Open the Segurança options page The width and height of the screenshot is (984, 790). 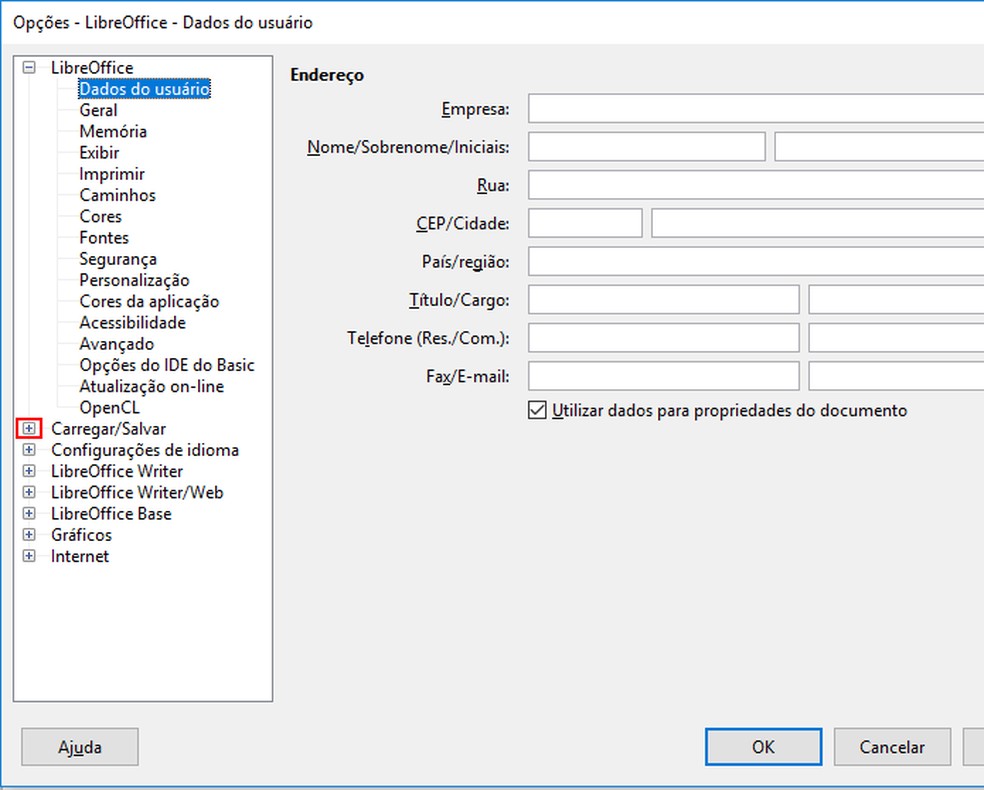click(x=118, y=259)
